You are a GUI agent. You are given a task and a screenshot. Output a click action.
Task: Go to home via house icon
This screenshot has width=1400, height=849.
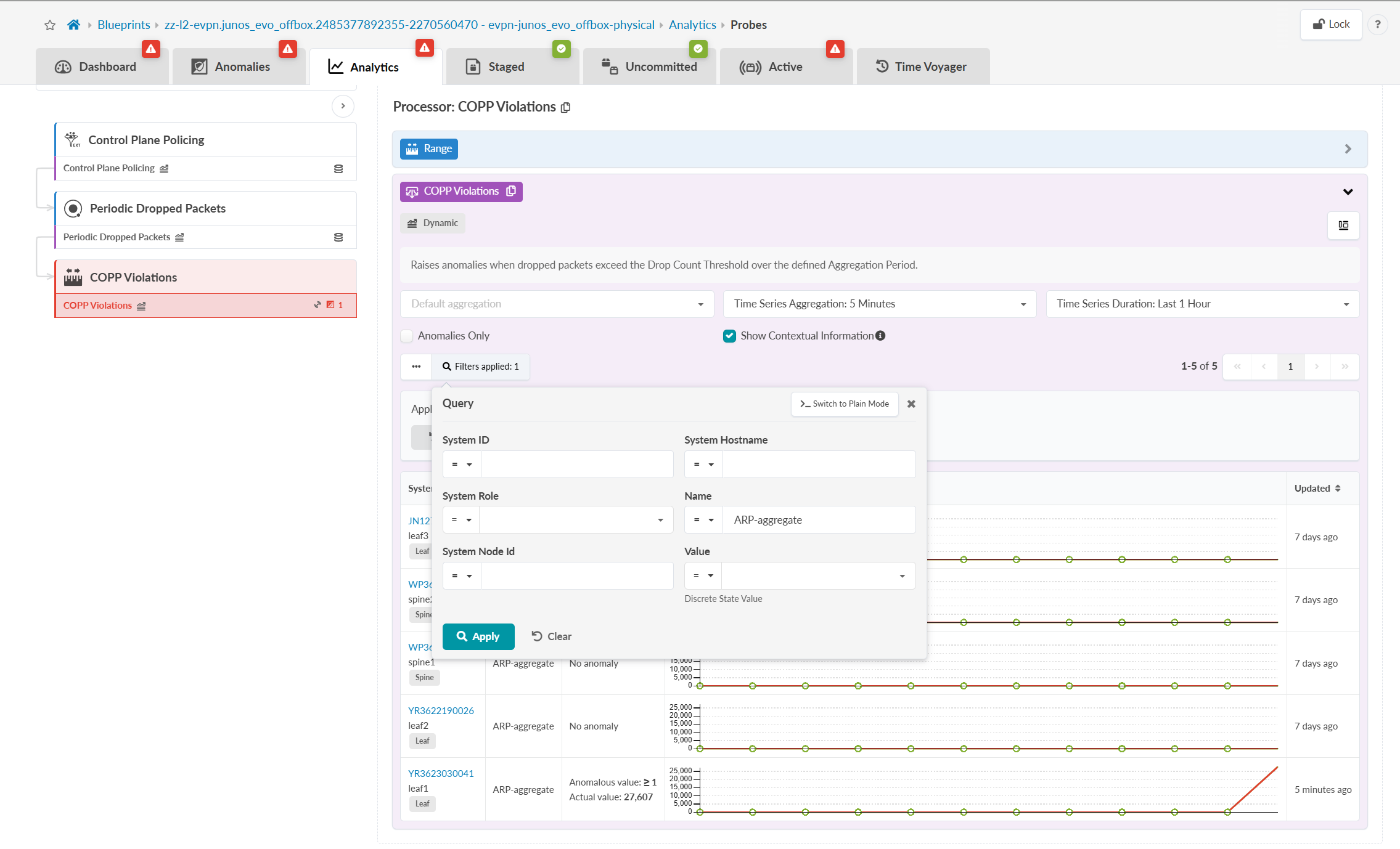coord(73,25)
